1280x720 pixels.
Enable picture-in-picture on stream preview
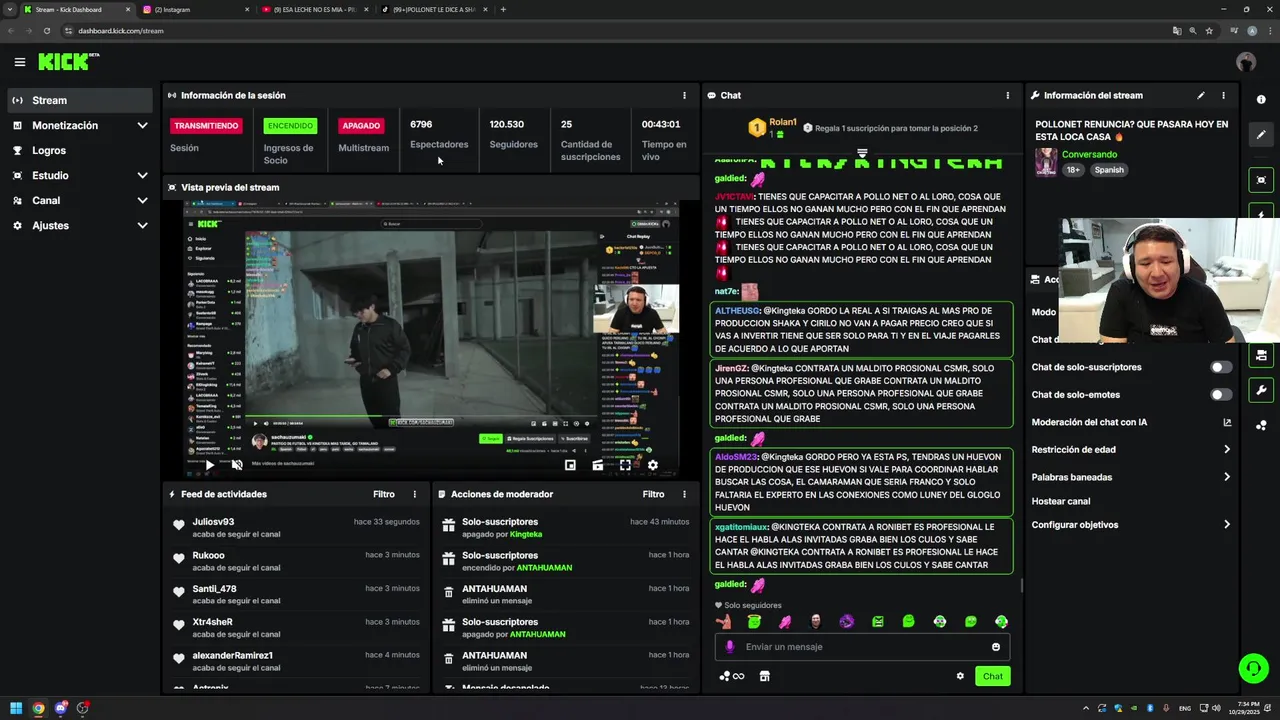(570, 465)
